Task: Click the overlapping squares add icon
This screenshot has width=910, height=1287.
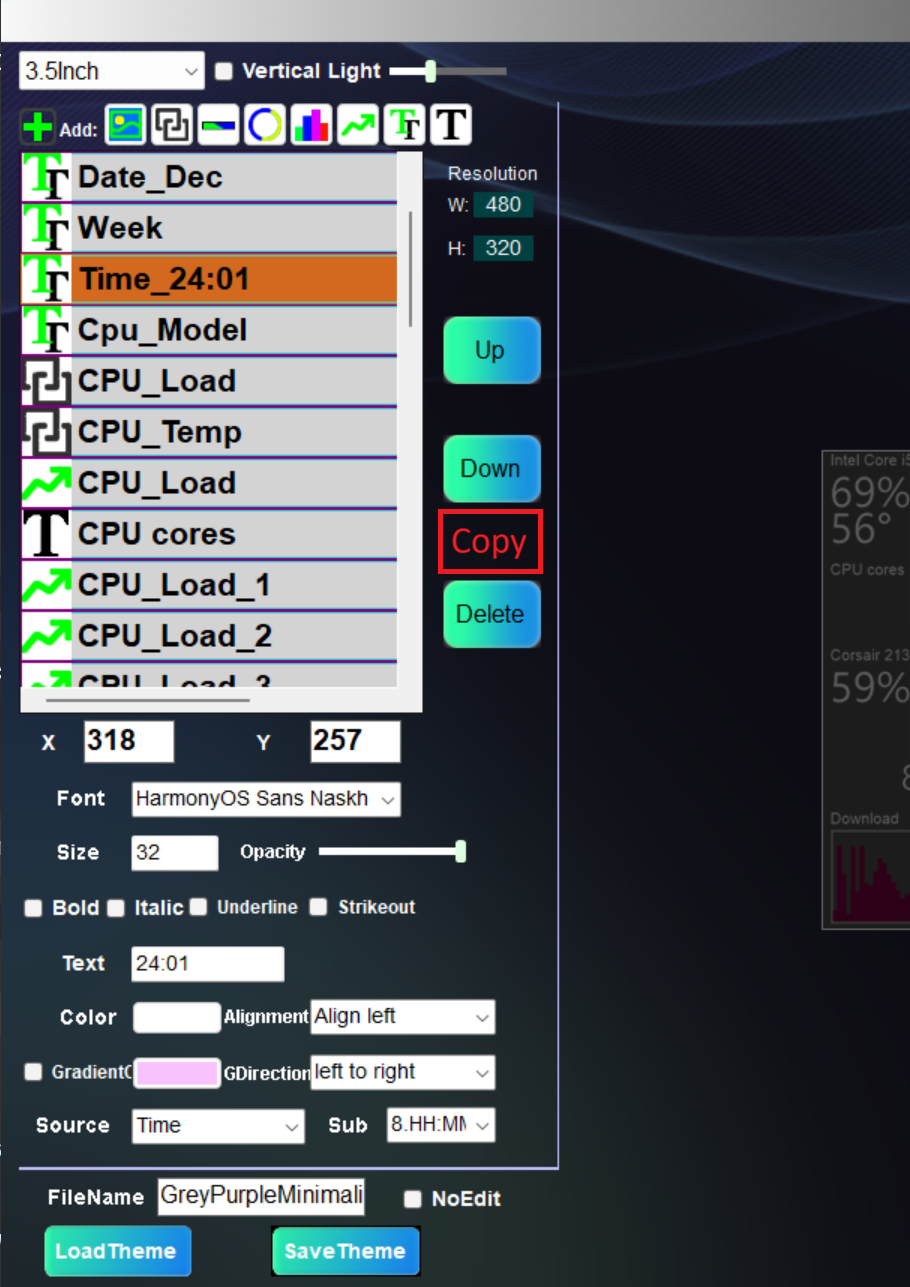Action: coord(172,126)
